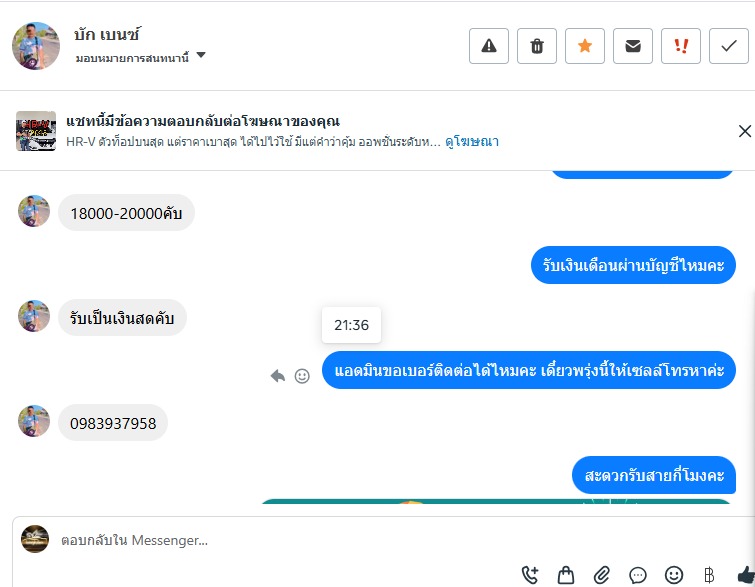Toggle the red double-exclamation priority flag

(681, 46)
